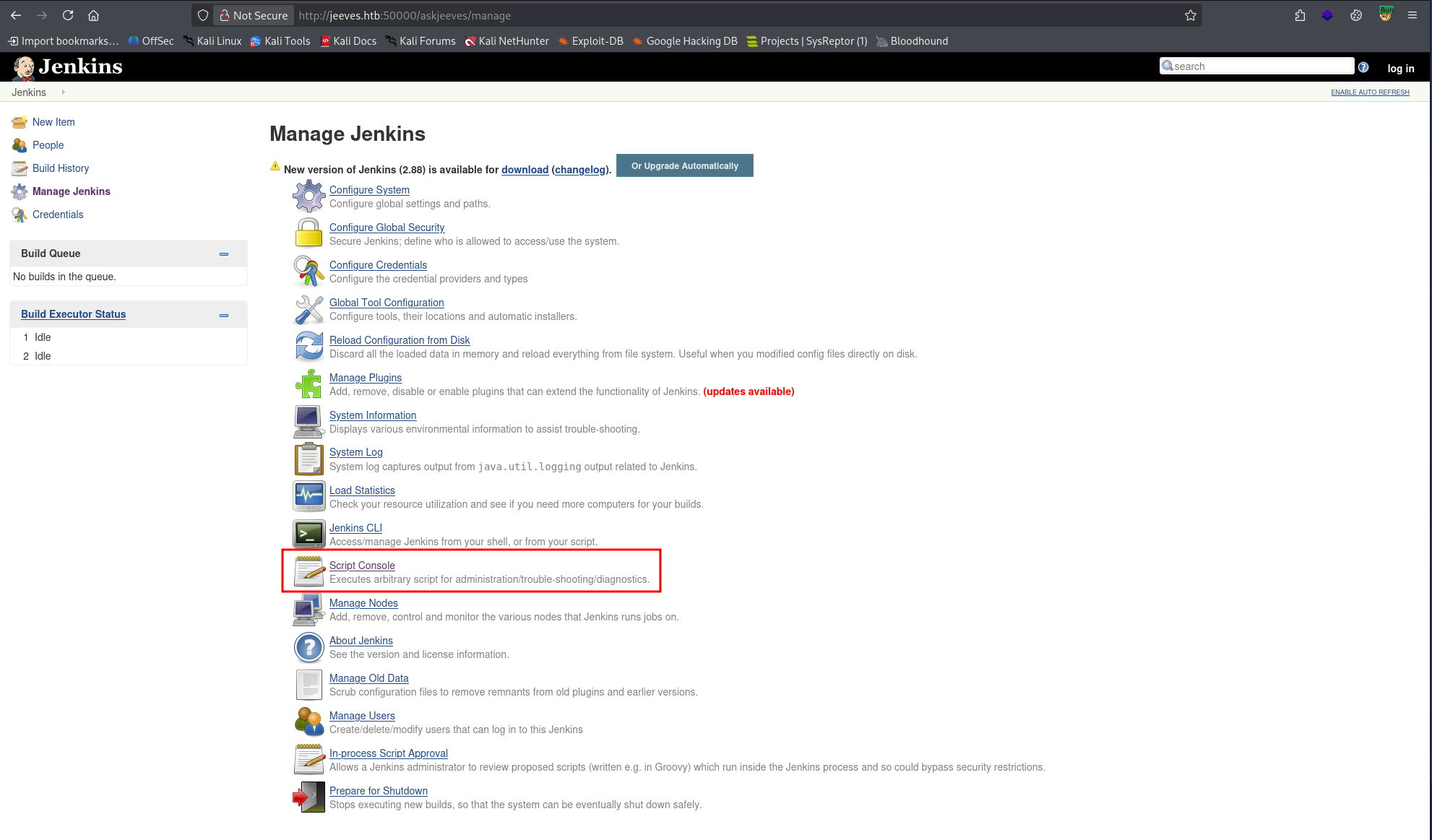Click the ENABLE AUTO REFRESH link
1432x840 pixels.
1369,92
